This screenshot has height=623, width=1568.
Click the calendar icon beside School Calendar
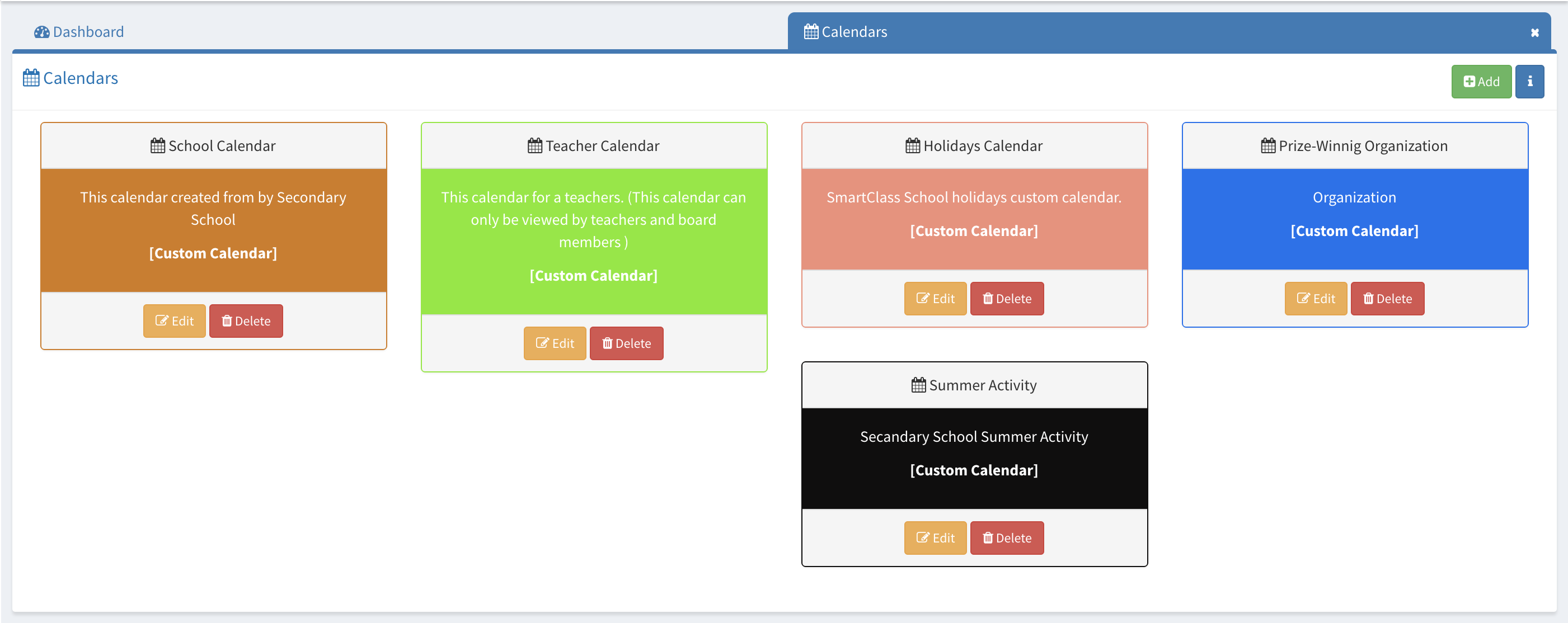[x=158, y=146]
